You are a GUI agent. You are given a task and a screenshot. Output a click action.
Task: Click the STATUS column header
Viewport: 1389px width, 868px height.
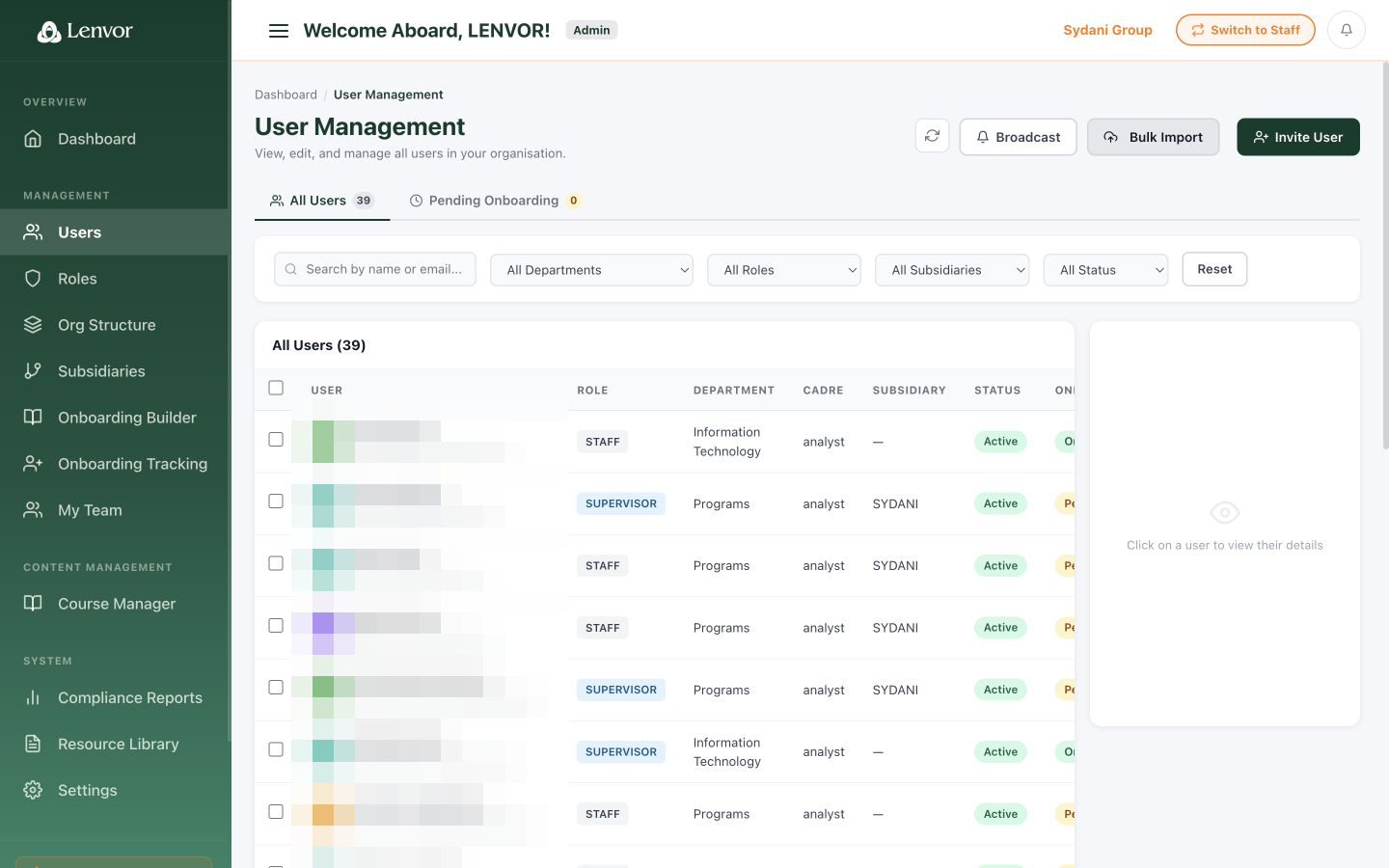[x=997, y=391]
